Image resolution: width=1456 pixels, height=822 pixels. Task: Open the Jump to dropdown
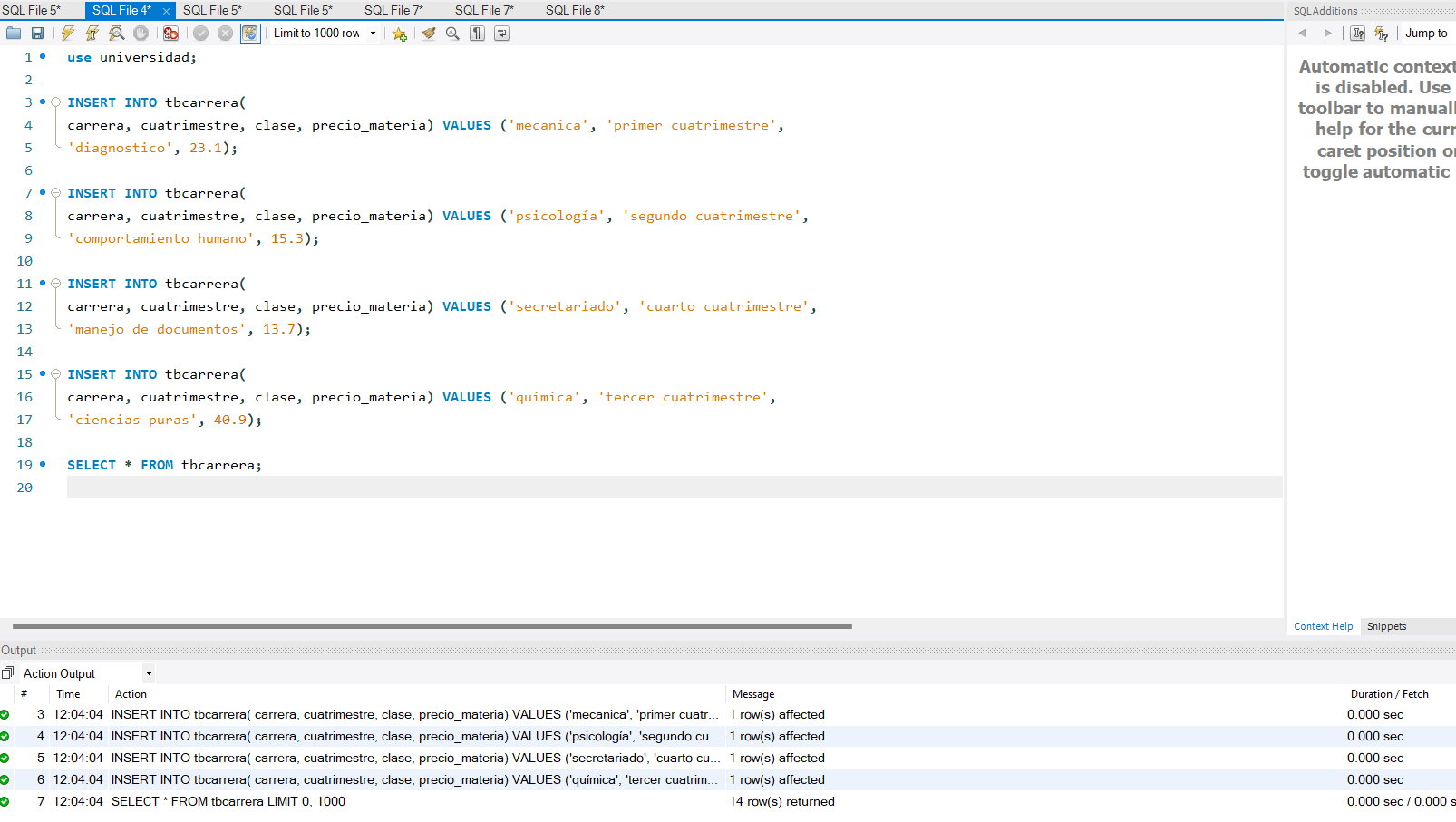[x=1427, y=34]
